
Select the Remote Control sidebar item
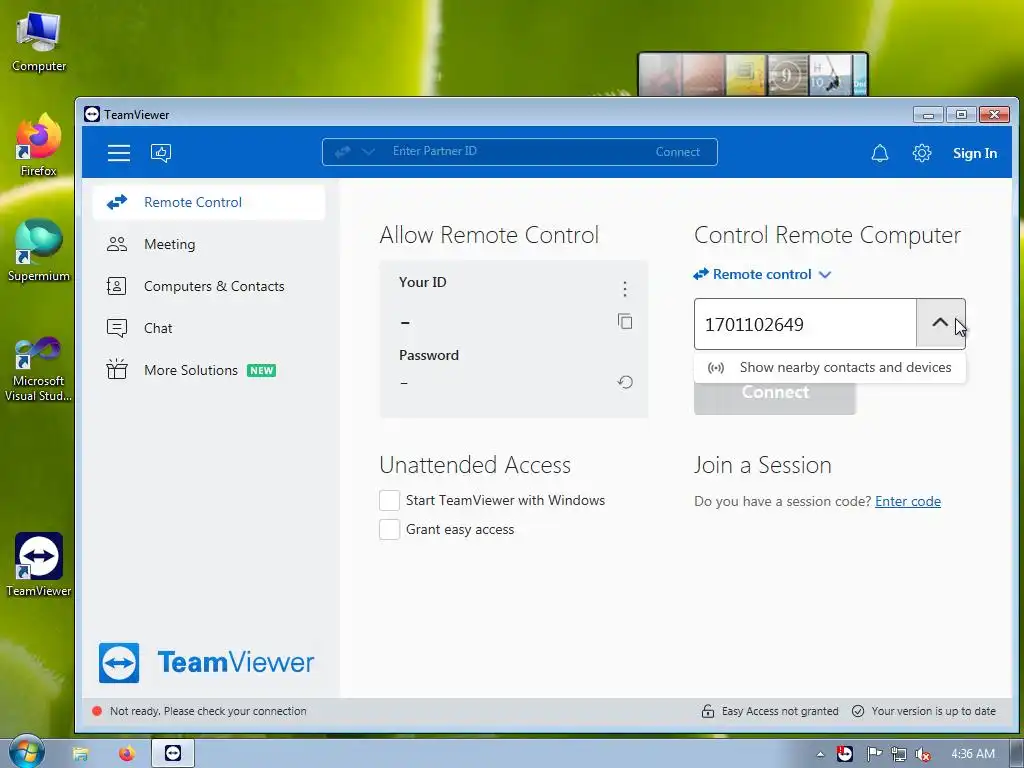[209, 202]
